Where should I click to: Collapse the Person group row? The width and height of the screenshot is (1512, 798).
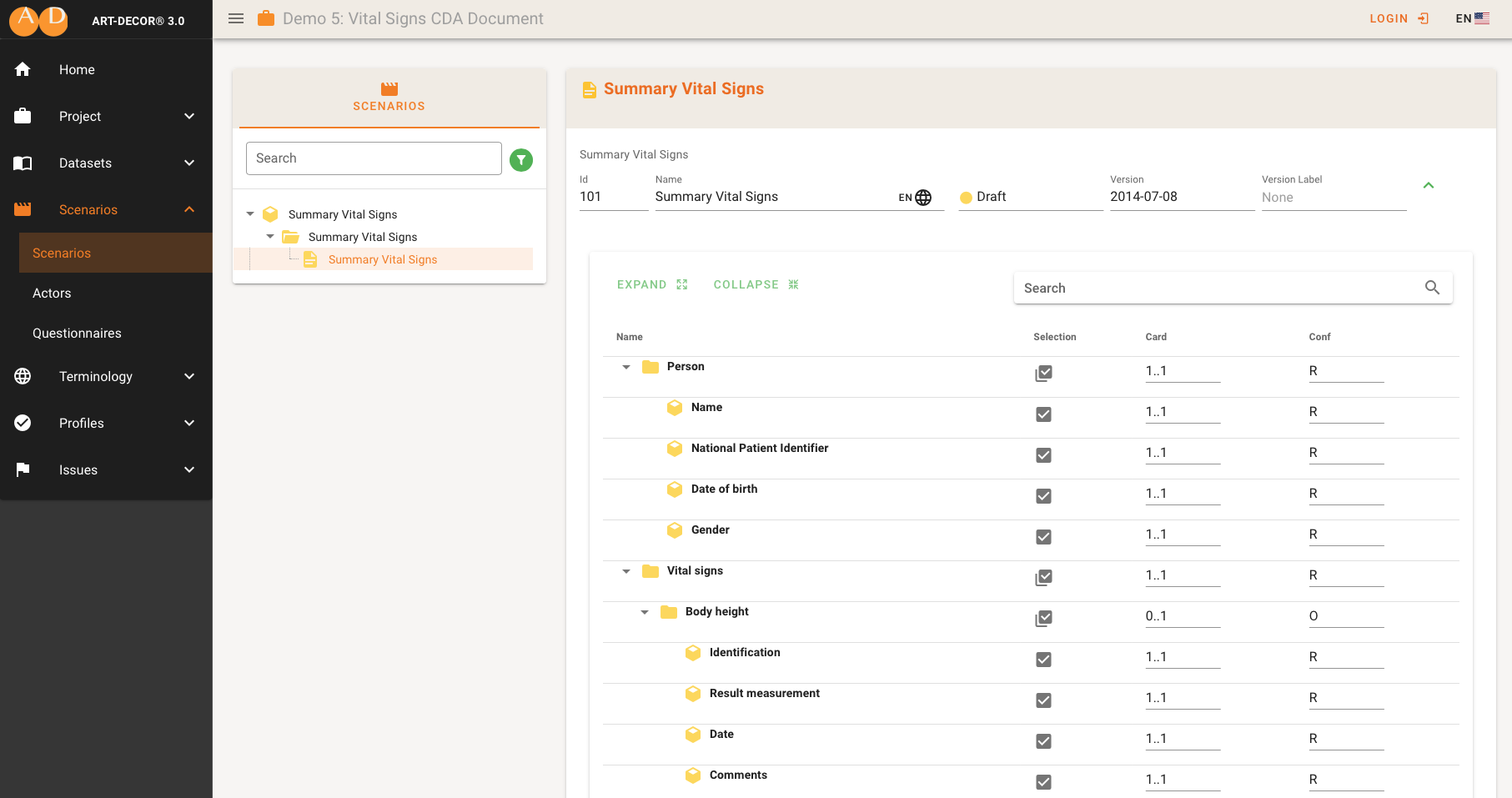[626, 367]
